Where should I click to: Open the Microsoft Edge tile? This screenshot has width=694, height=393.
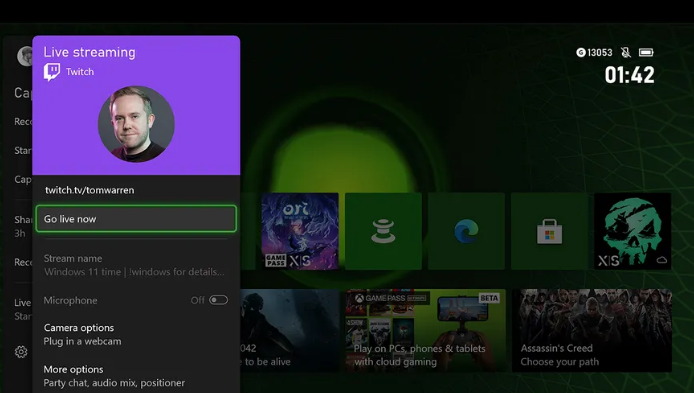(466, 231)
